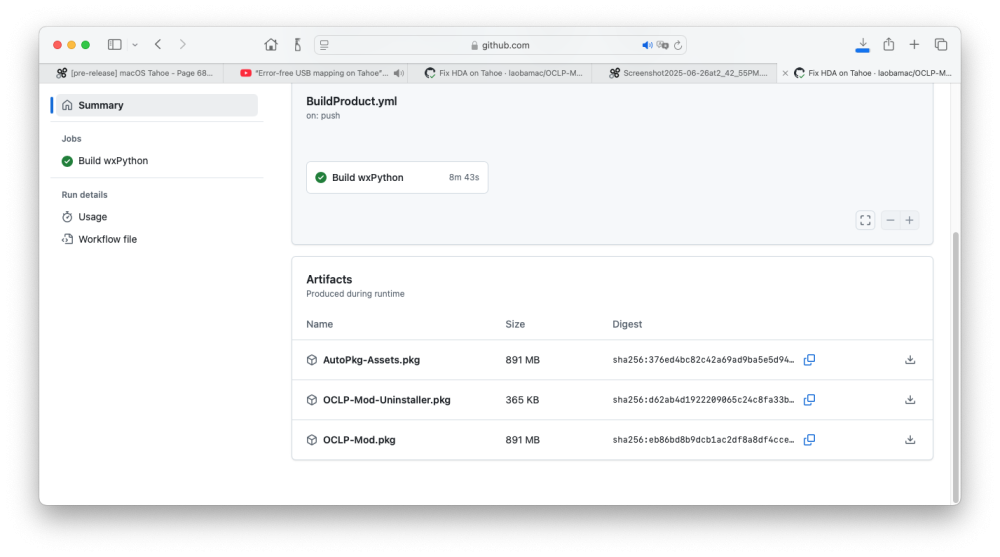Viewport: 1000px width, 557px height.
Task: Click the house icon next to Summary
Action: click(x=67, y=105)
